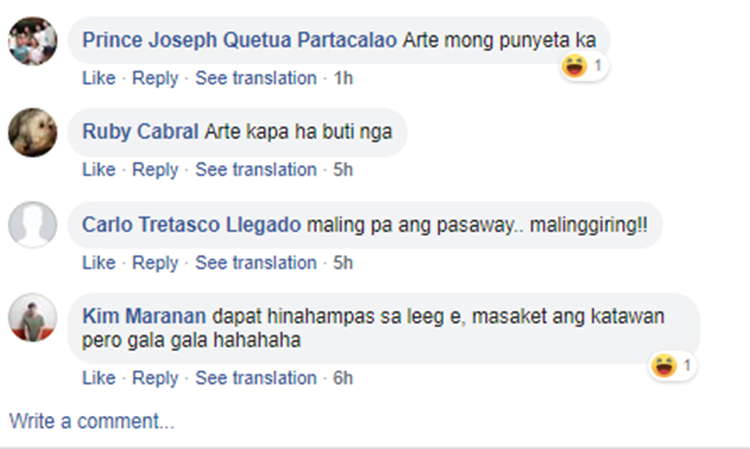
Task: Open Kim Maranan's profile picture
Action: (x=33, y=318)
